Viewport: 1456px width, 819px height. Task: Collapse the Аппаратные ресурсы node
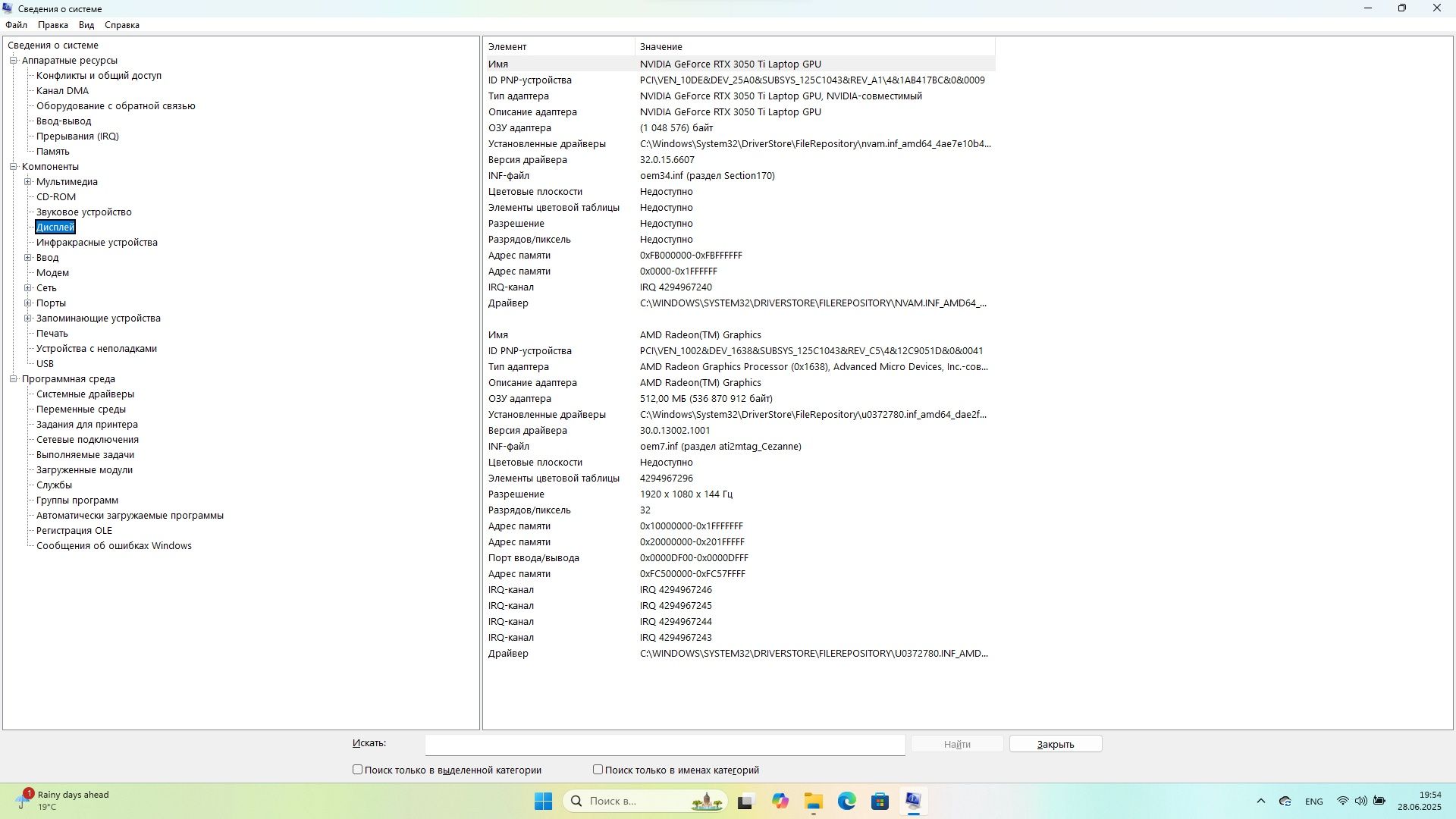13,61
